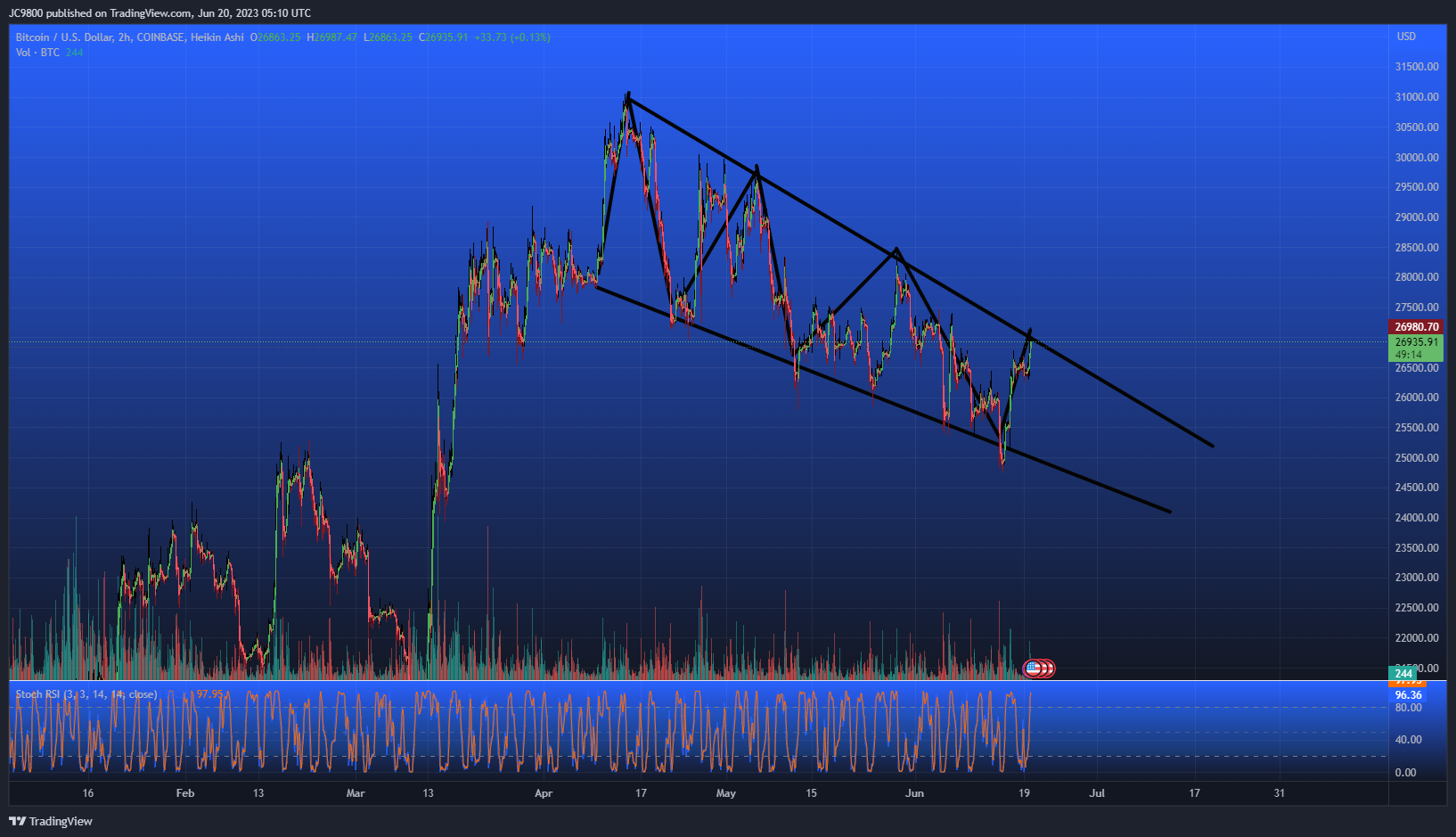Click the 80.00 Stoch RSI scale label
Image resolution: width=1456 pixels, height=837 pixels.
click(1409, 708)
